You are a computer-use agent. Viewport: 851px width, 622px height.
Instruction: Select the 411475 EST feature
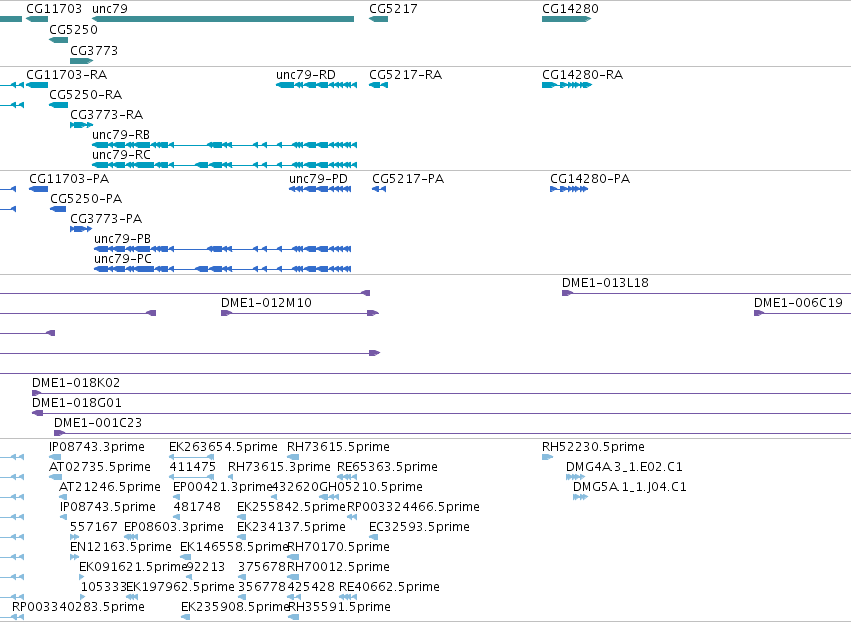pyautogui.click(x=191, y=477)
